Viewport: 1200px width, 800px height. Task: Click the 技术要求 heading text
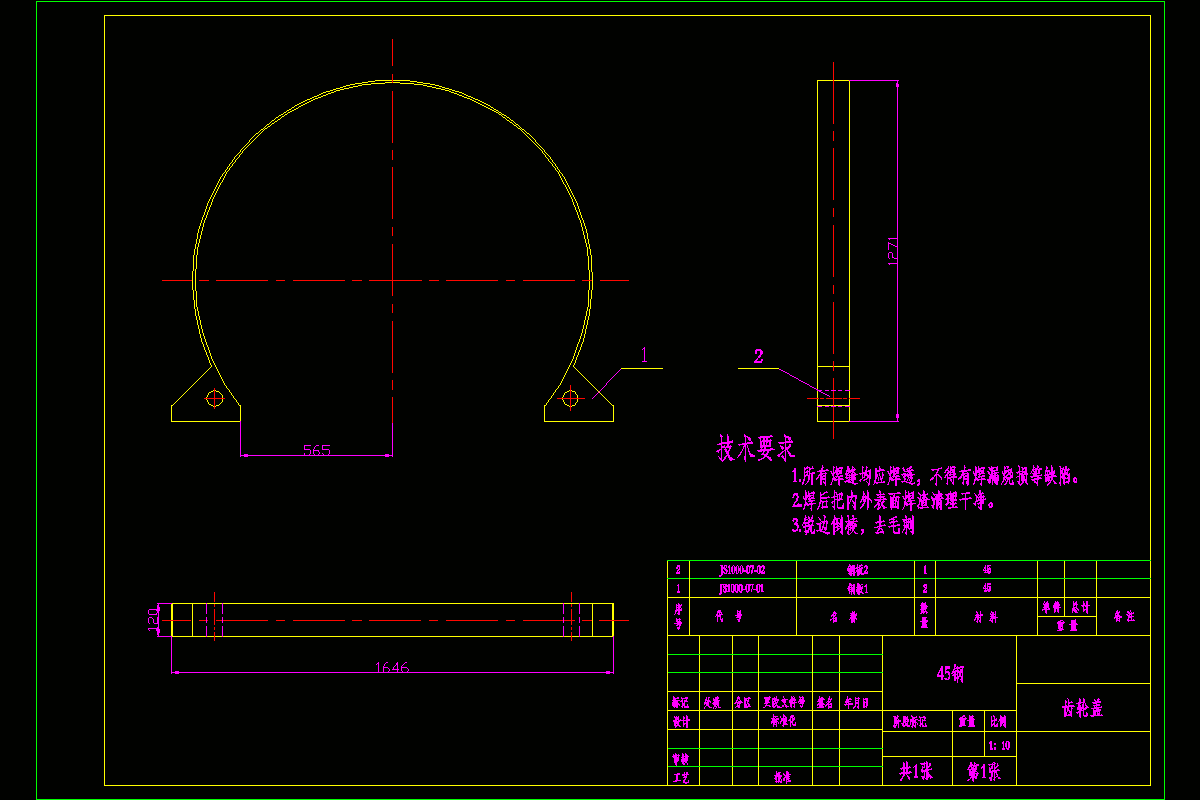755,449
